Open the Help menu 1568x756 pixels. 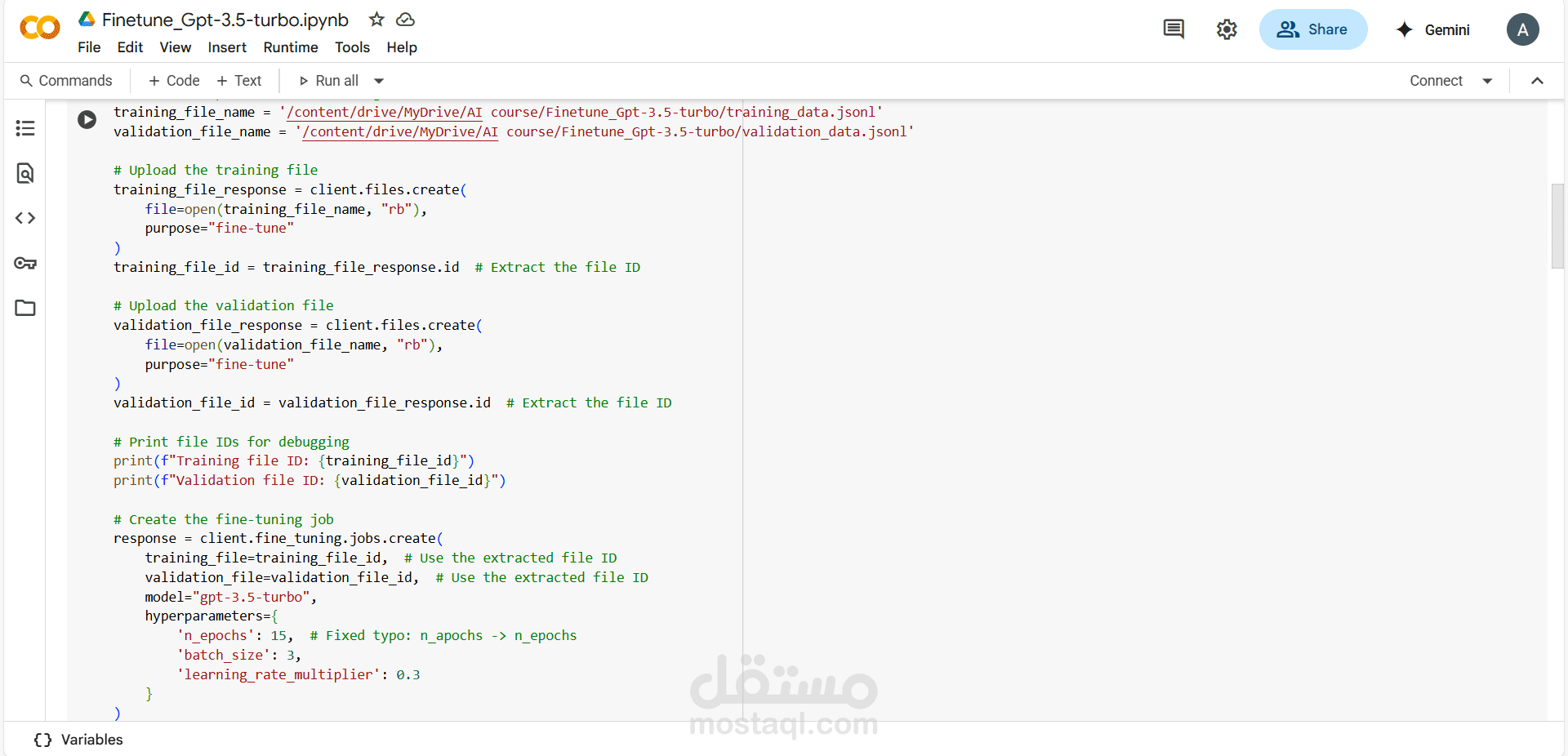[x=402, y=47]
